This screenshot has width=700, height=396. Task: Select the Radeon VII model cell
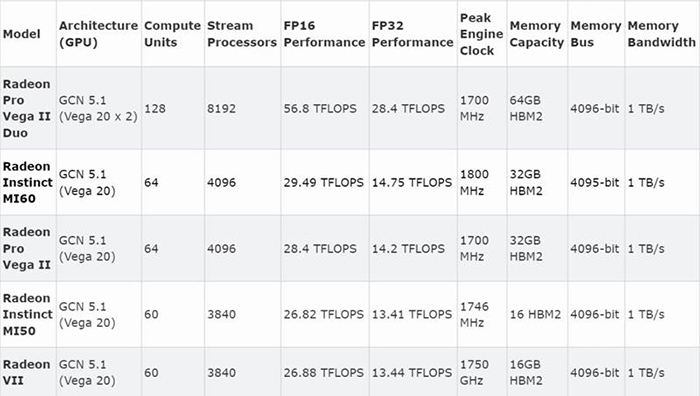(x=26, y=372)
